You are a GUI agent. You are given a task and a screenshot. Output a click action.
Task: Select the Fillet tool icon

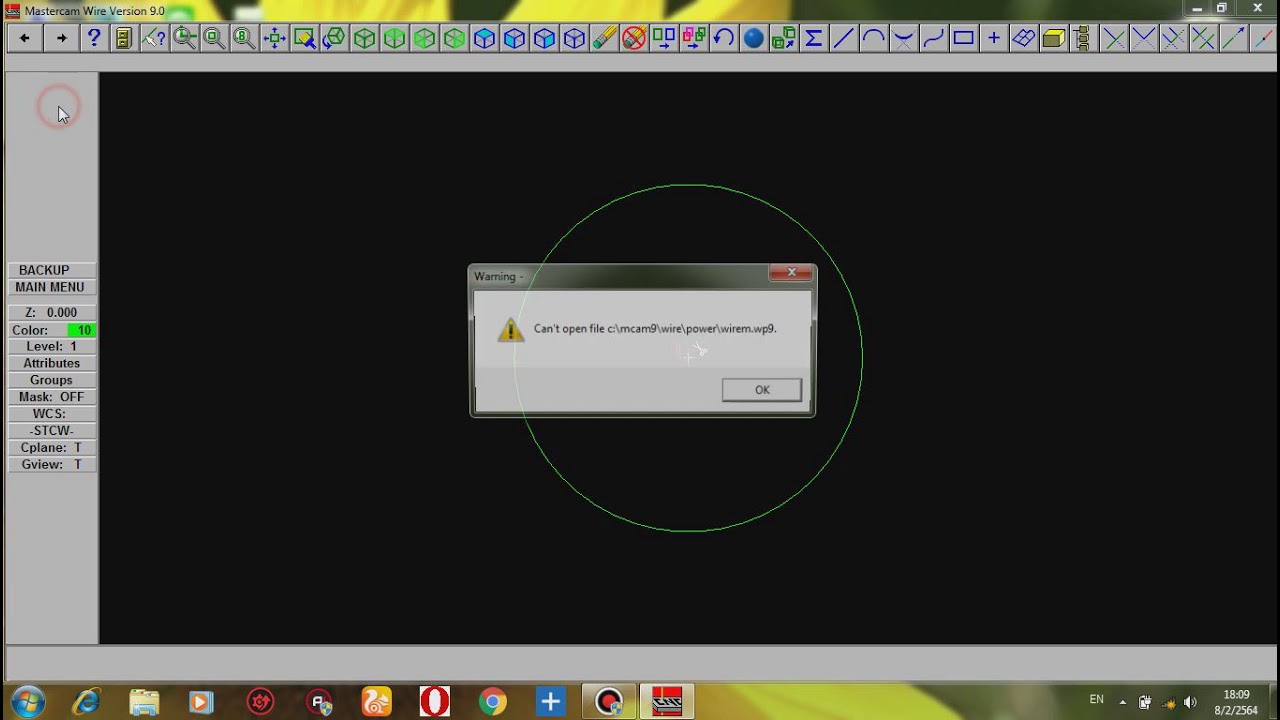pyautogui.click(x=904, y=38)
